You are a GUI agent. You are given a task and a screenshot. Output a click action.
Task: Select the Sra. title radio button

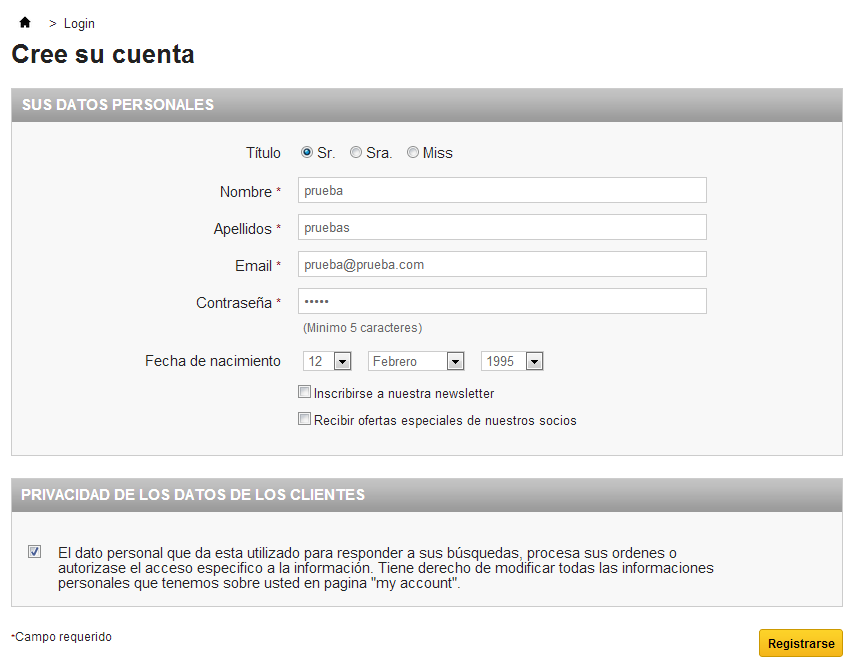[x=356, y=152]
